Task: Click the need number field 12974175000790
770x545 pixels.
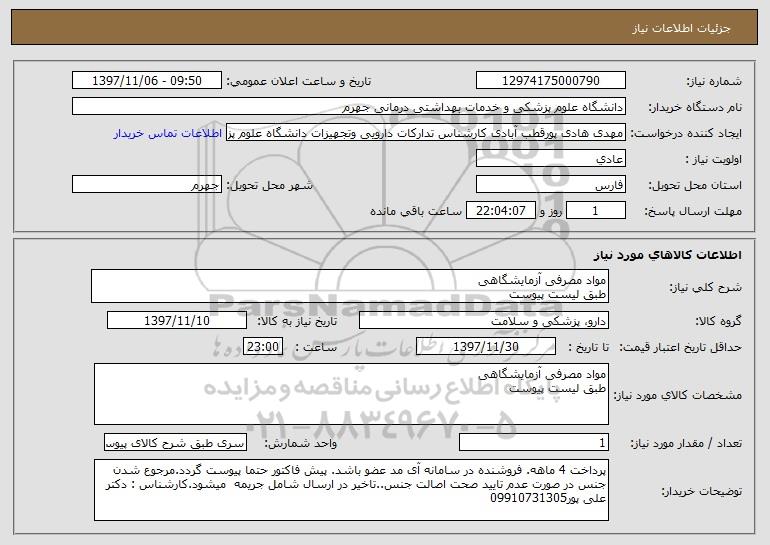Action: point(550,81)
